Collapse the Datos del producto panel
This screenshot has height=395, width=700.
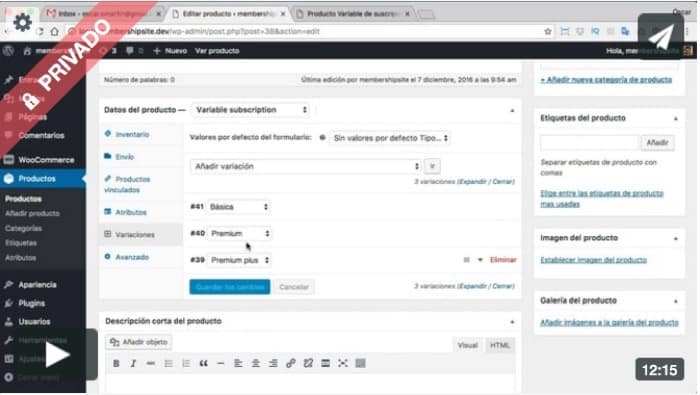512,110
